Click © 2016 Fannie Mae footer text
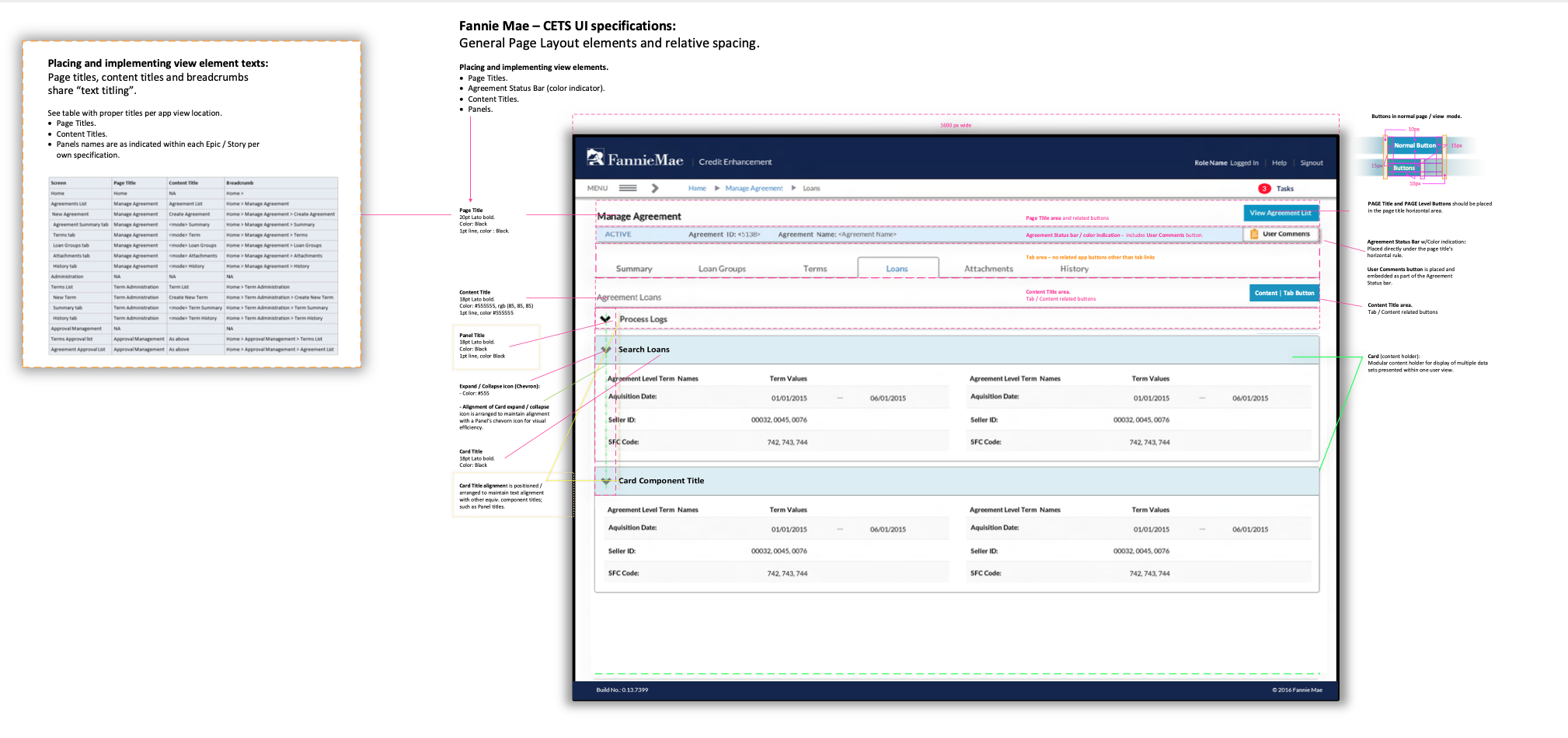 tap(1297, 690)
